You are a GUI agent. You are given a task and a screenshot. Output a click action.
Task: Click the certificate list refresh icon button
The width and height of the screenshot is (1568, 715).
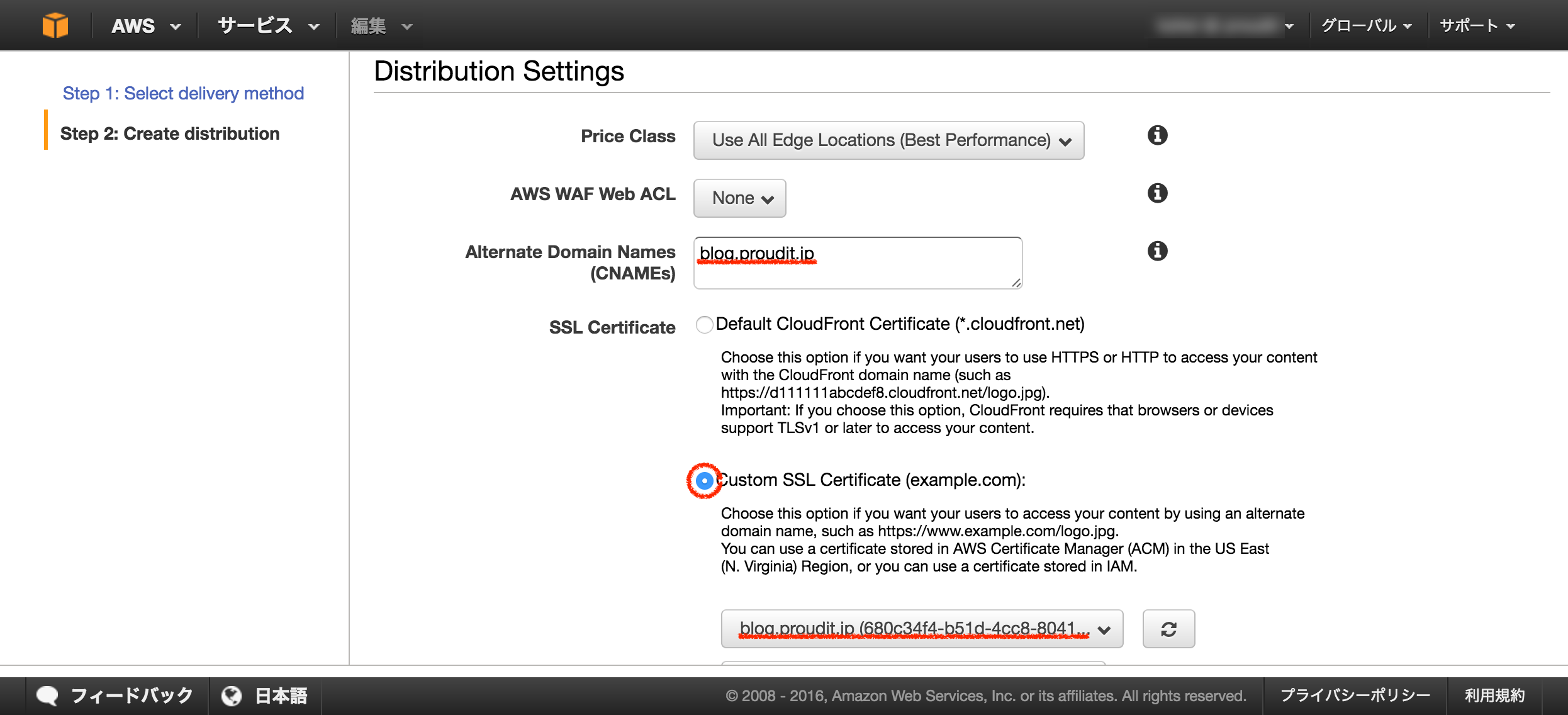point(1168,629)
